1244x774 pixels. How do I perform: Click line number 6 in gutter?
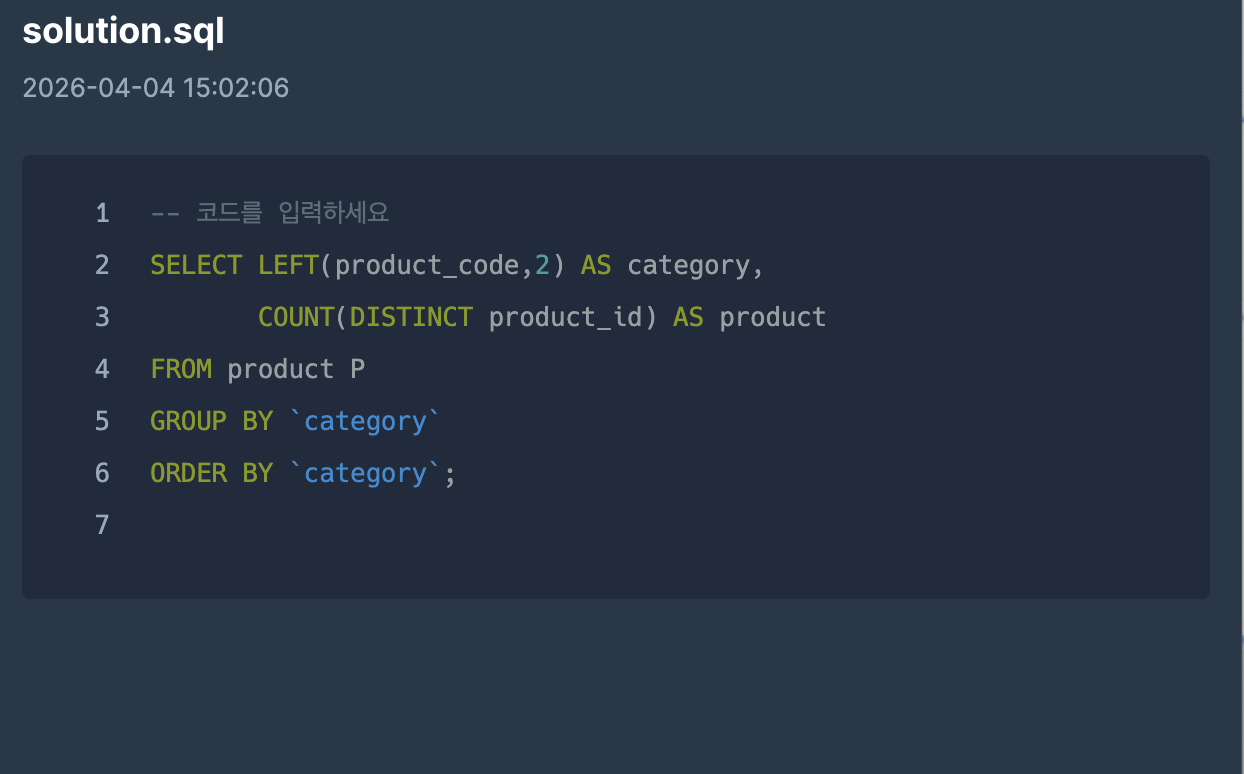point(102,473)
